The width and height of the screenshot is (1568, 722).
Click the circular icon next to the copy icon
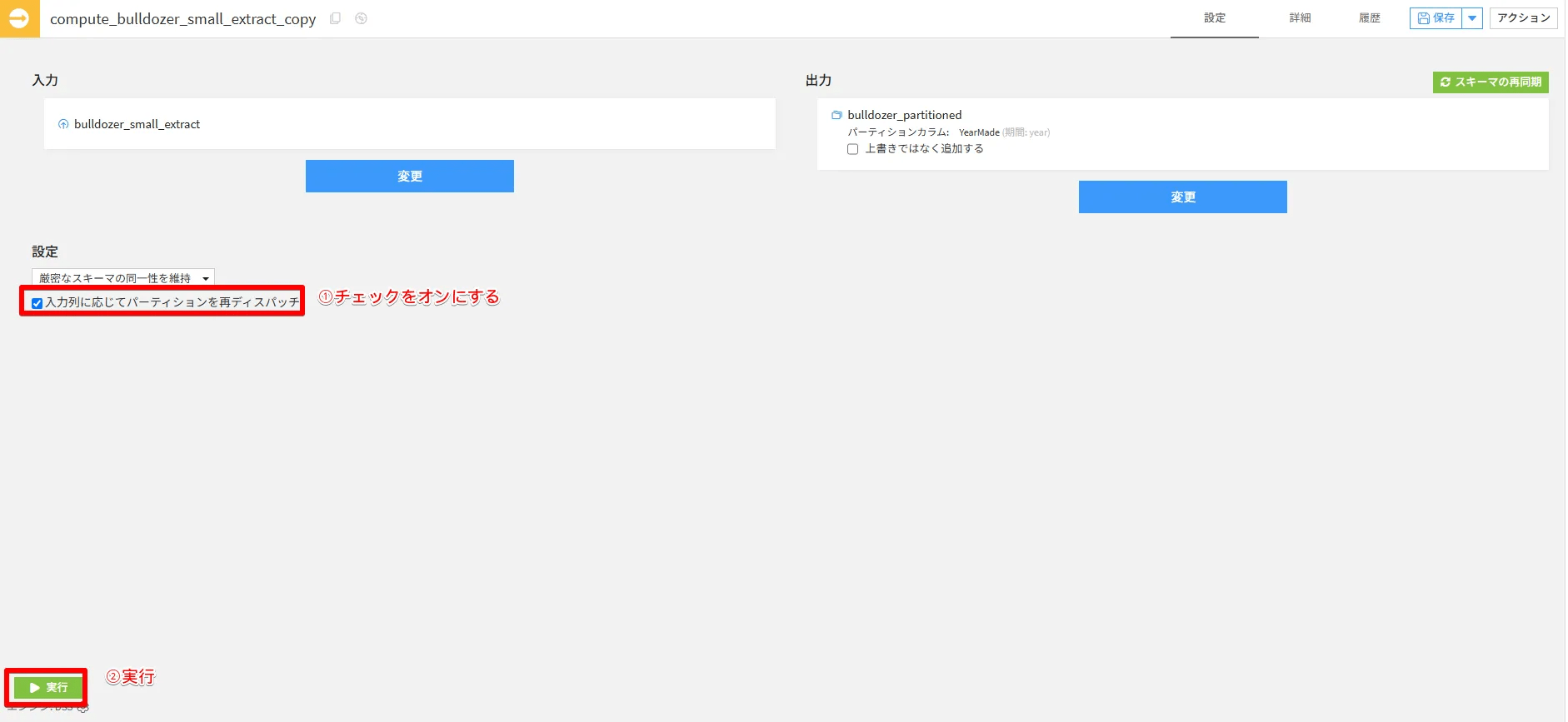point(361,18)
